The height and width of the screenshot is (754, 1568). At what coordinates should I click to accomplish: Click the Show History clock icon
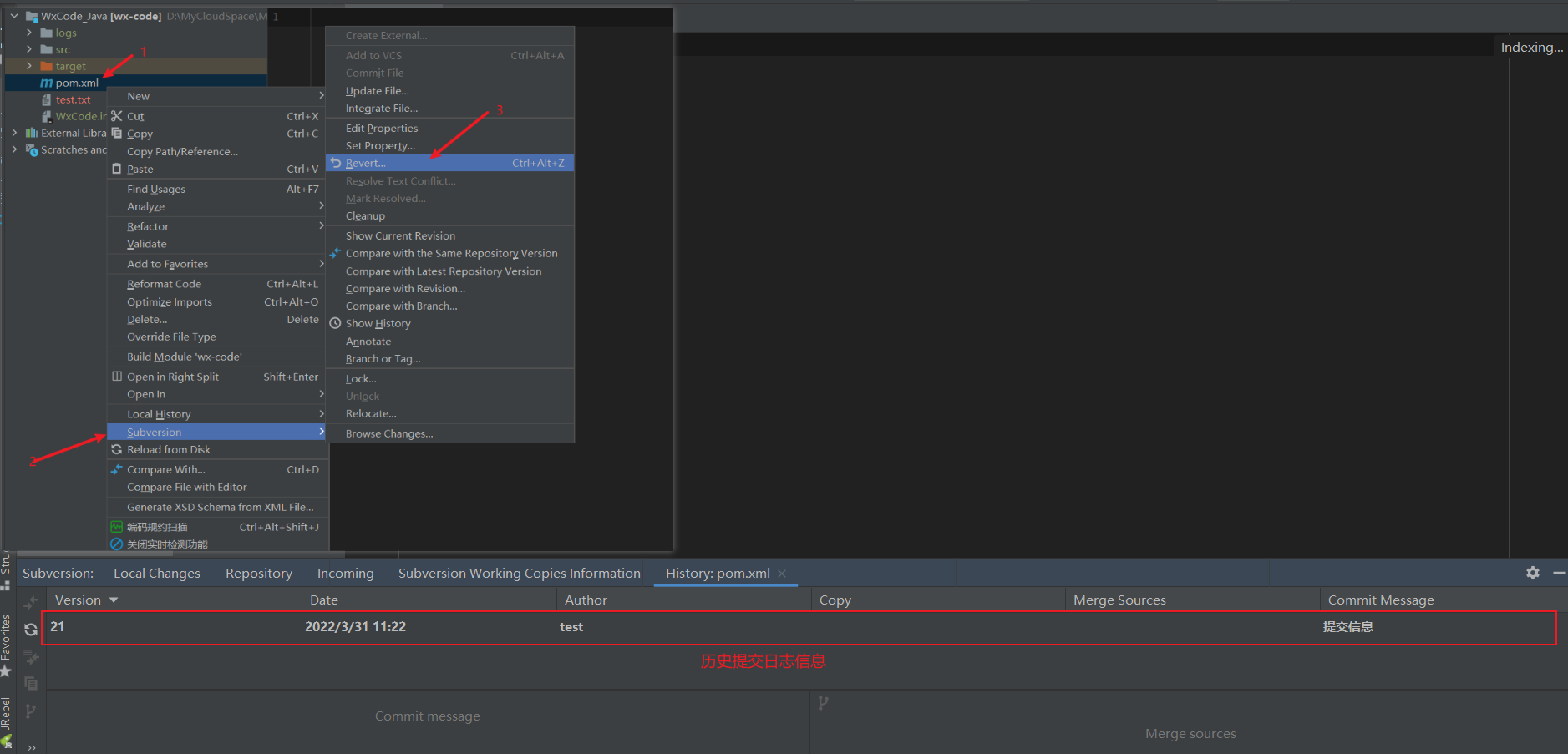coord(335,323)
